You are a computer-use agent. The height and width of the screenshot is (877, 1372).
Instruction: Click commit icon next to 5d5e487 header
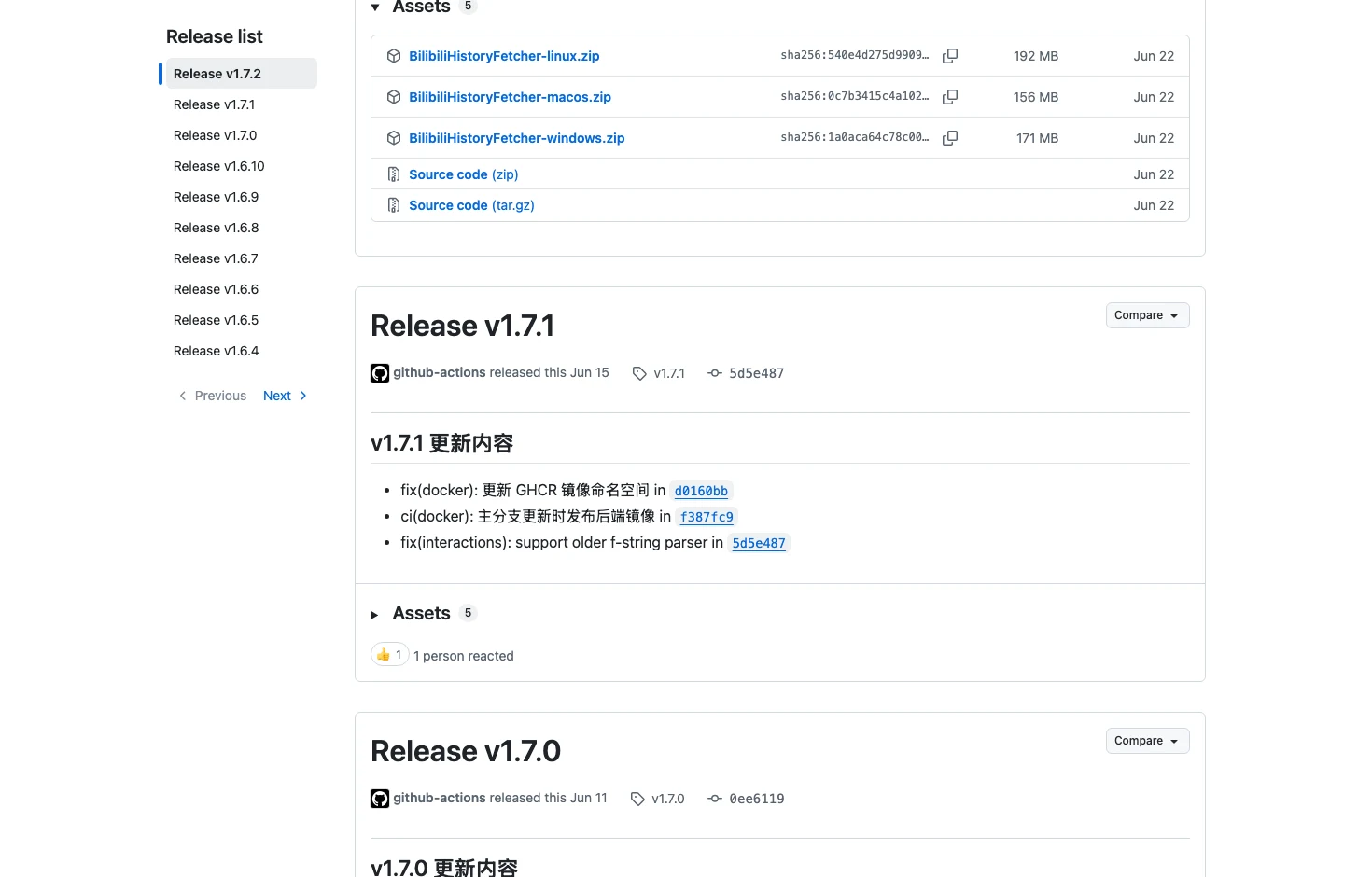[x=715, y=373]
